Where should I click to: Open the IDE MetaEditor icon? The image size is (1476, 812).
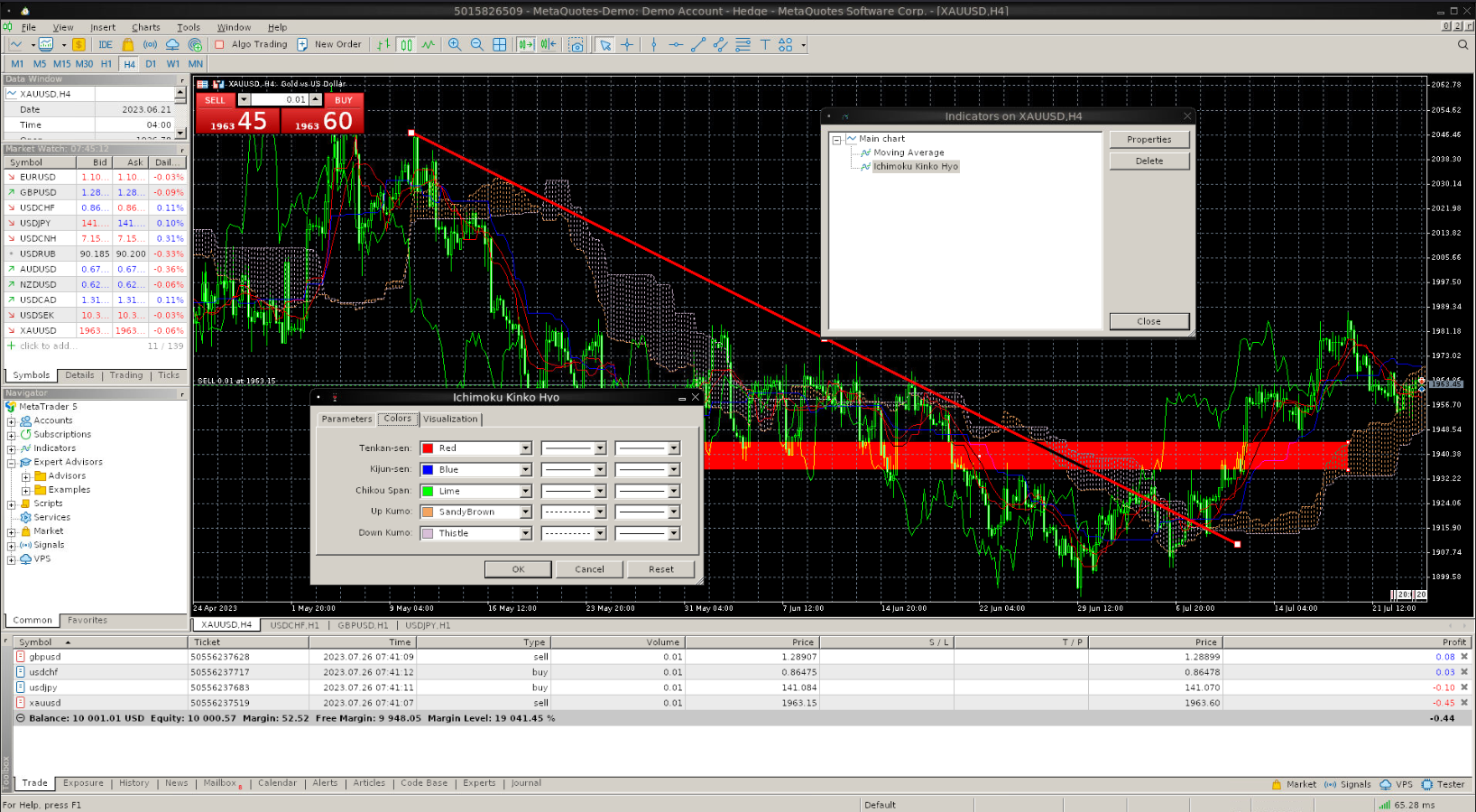tap(106, 44)
